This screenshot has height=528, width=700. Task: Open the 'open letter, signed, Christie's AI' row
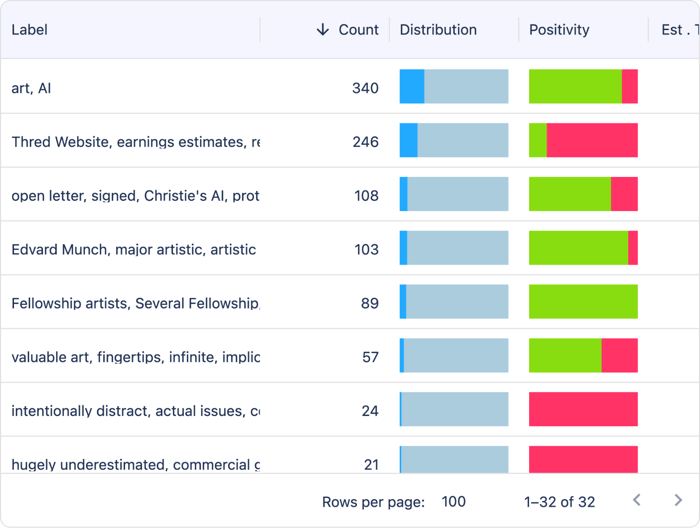135,196
